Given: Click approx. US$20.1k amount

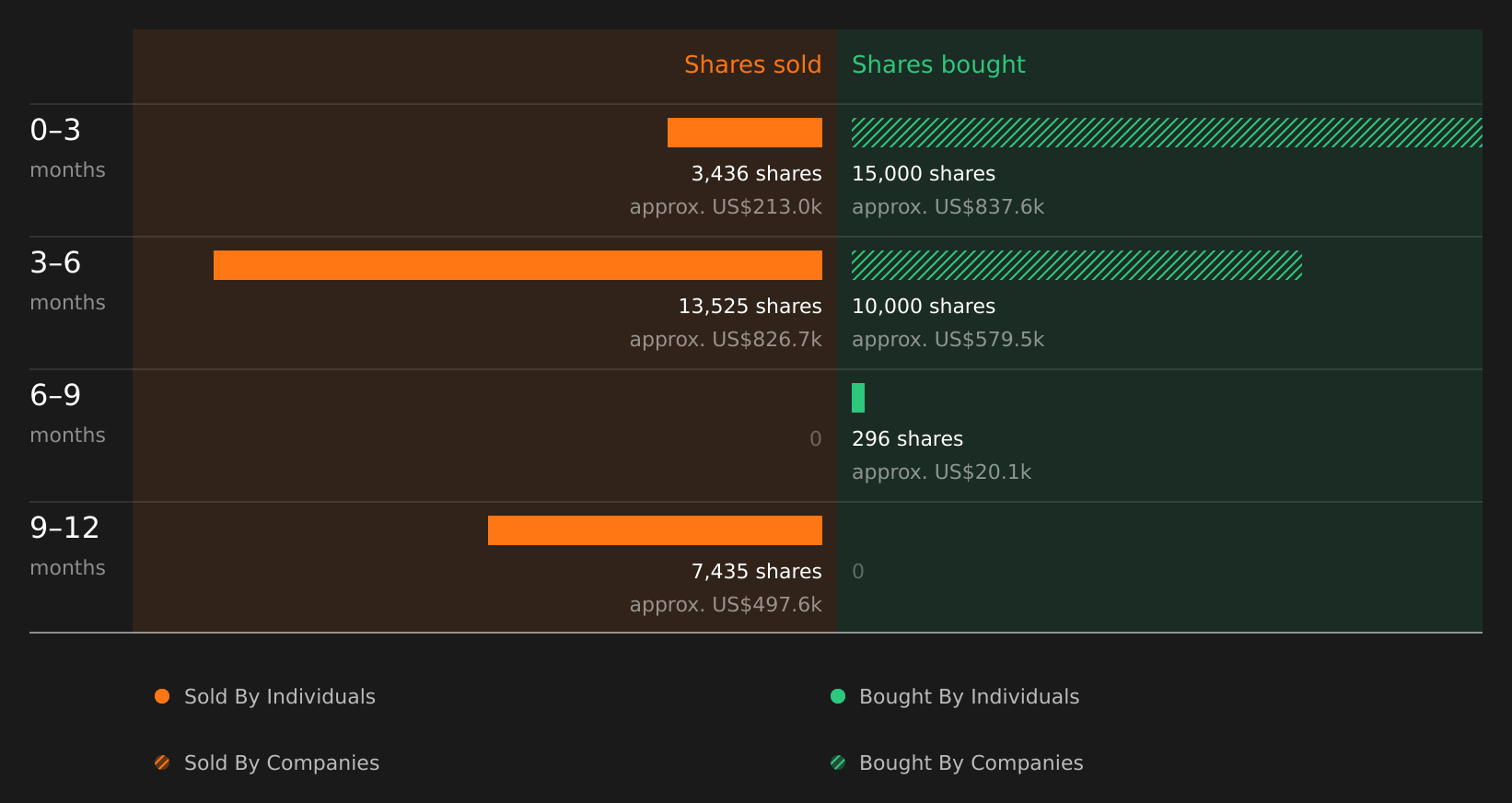Looking at the screenshot, I should coord(941,472).
